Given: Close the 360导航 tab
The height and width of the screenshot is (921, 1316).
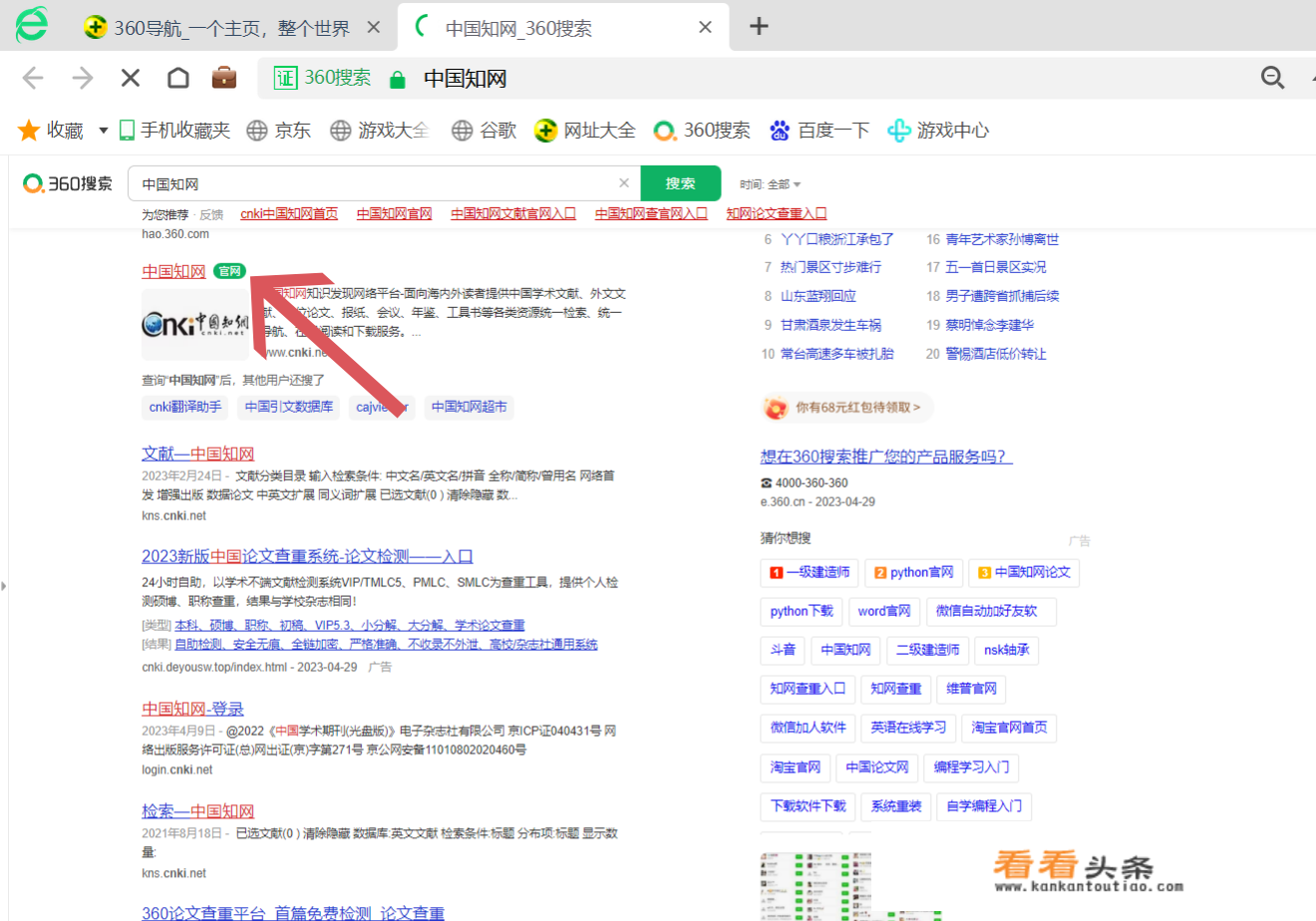Looking at the screenshot, I should tap(374, 28).
